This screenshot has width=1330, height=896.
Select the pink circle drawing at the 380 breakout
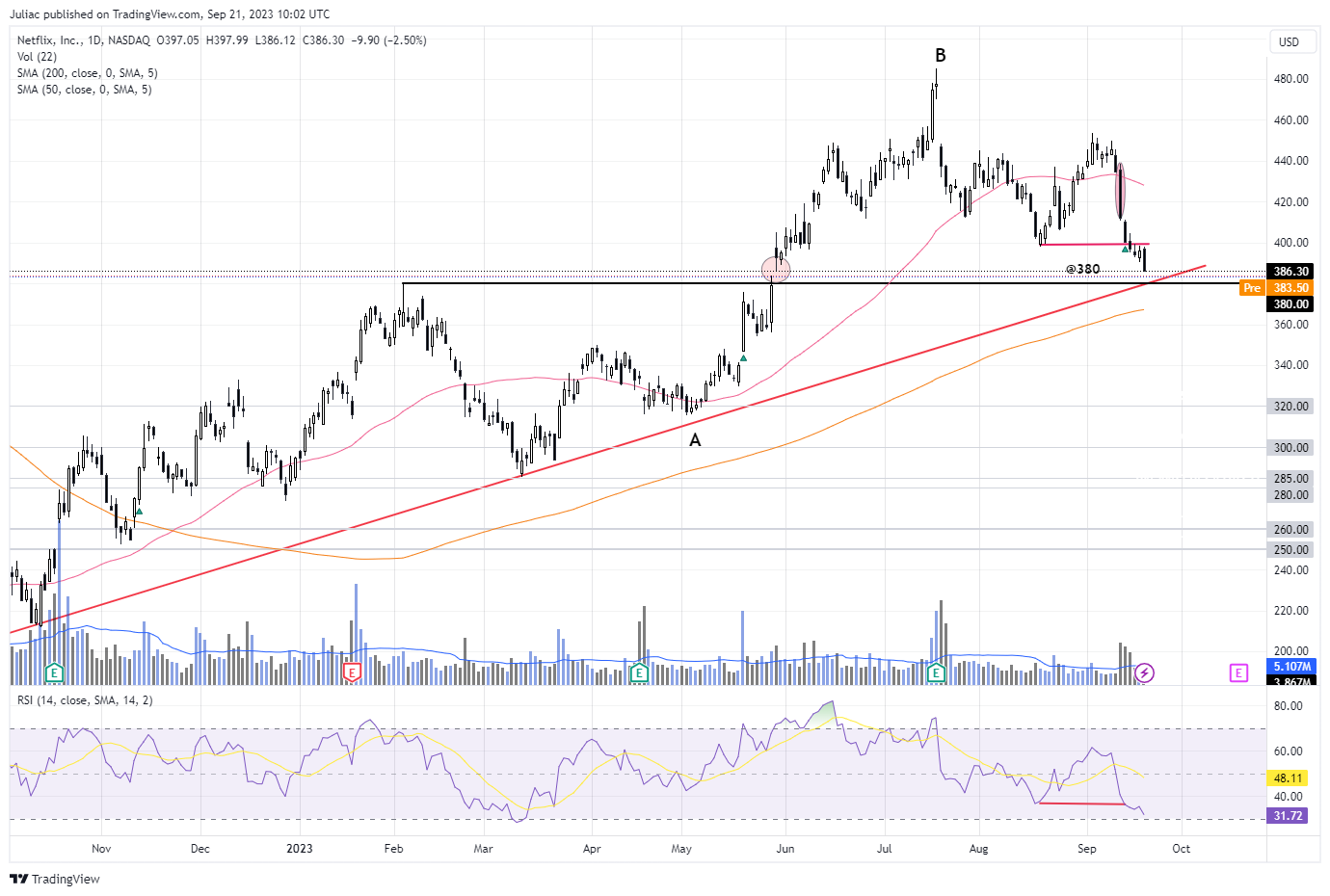[x=776, y=270]
